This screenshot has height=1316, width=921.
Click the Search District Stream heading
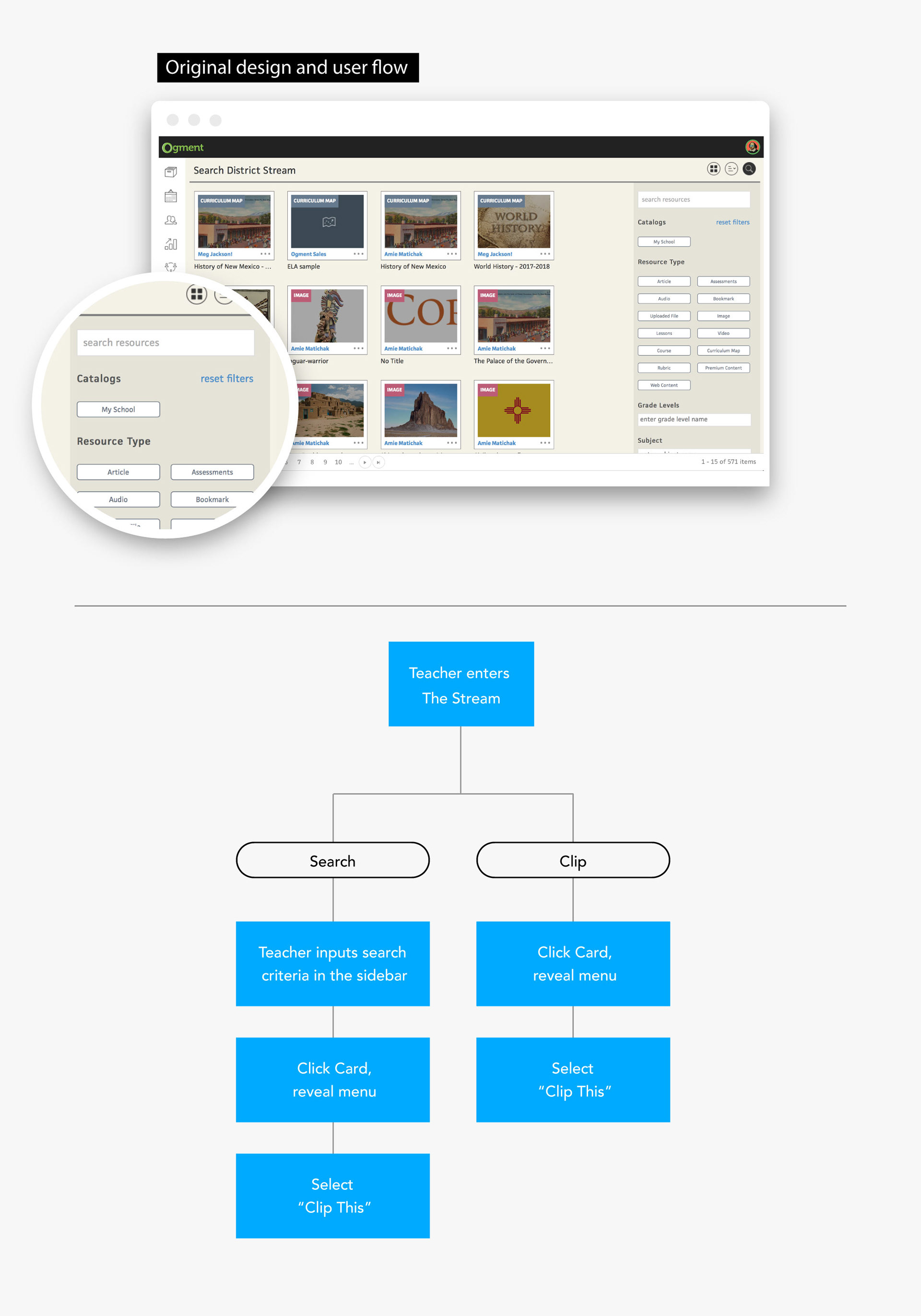[x=244, y=170]
